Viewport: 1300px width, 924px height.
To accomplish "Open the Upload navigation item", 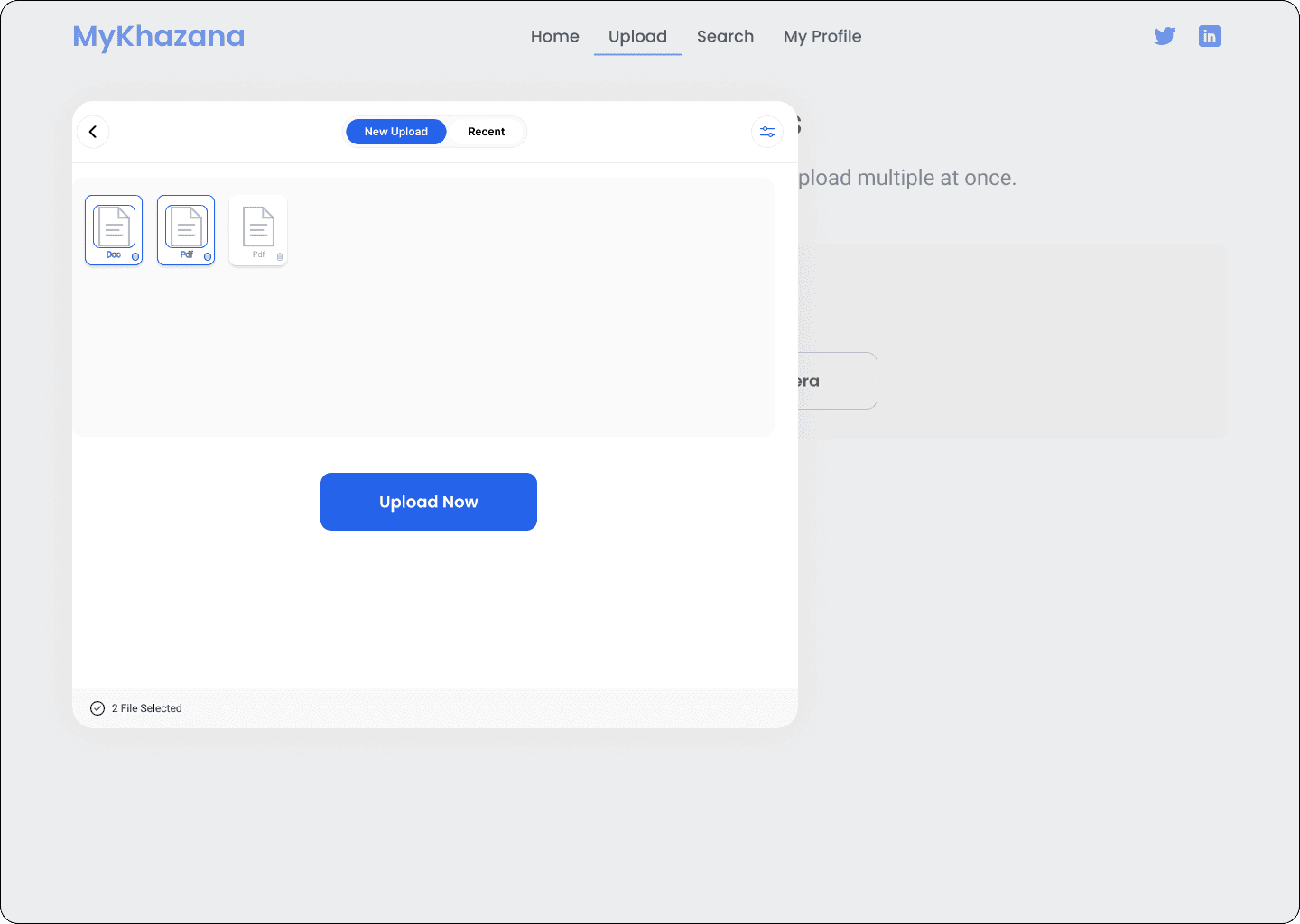I will pos(637,36).
